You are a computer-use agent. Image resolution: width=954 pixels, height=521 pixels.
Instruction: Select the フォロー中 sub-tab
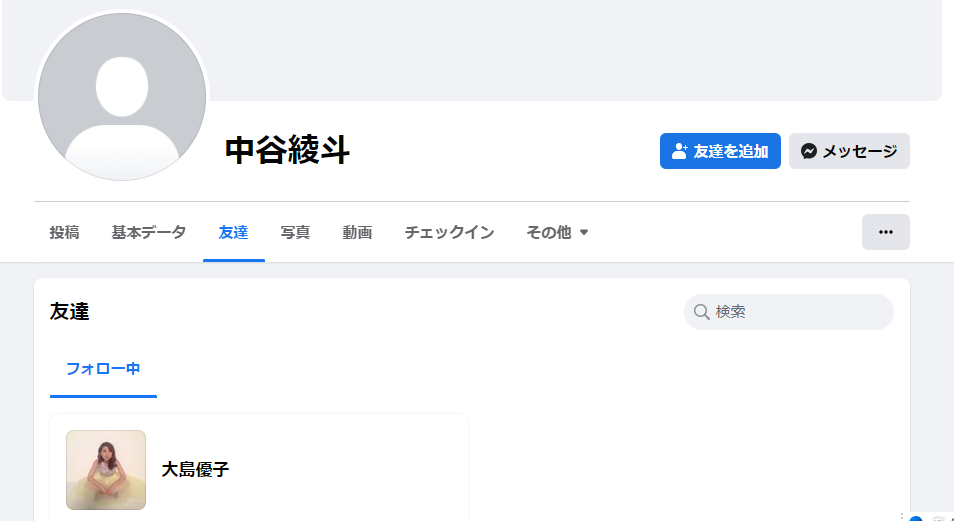coord(103,369)
